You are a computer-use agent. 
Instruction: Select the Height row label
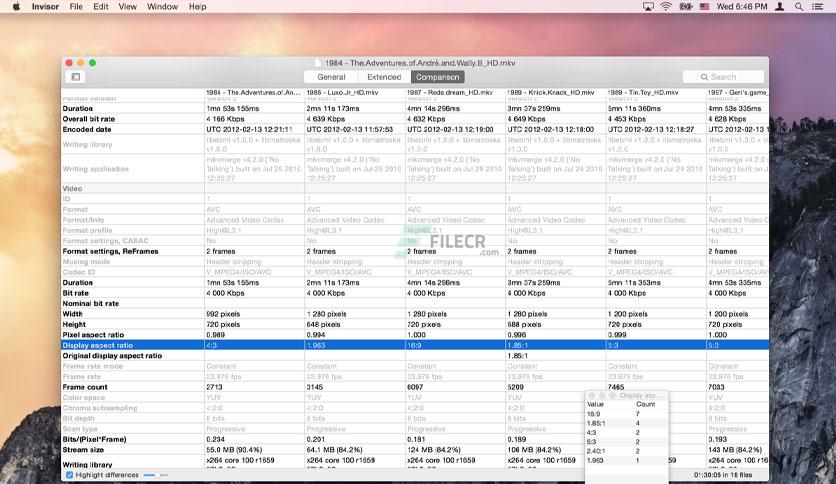coord(74,324)
